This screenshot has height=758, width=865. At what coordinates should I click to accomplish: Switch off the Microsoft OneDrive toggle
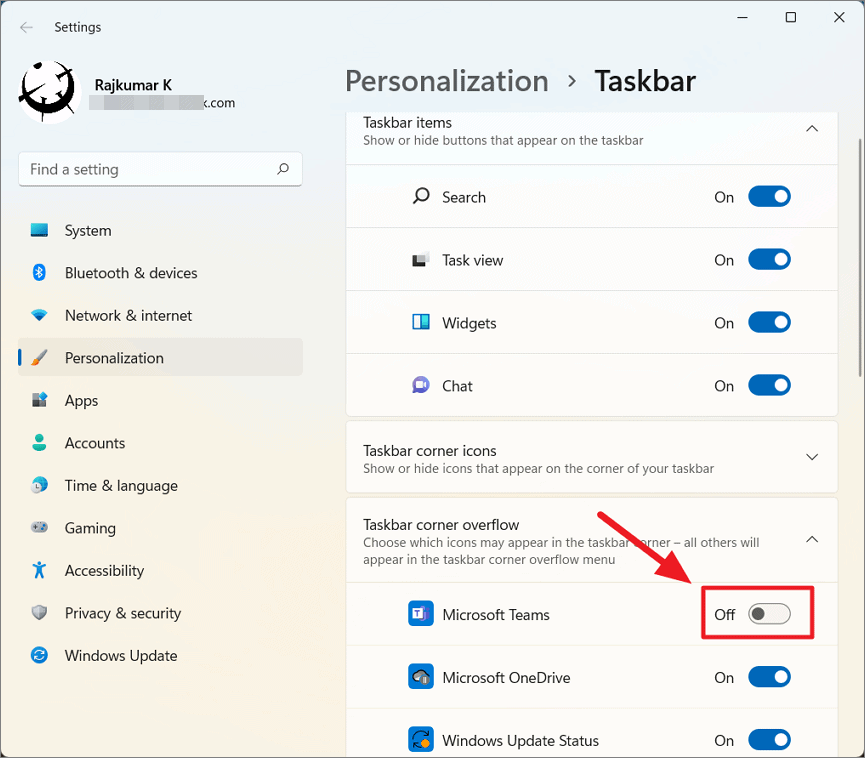coord(769,677)
